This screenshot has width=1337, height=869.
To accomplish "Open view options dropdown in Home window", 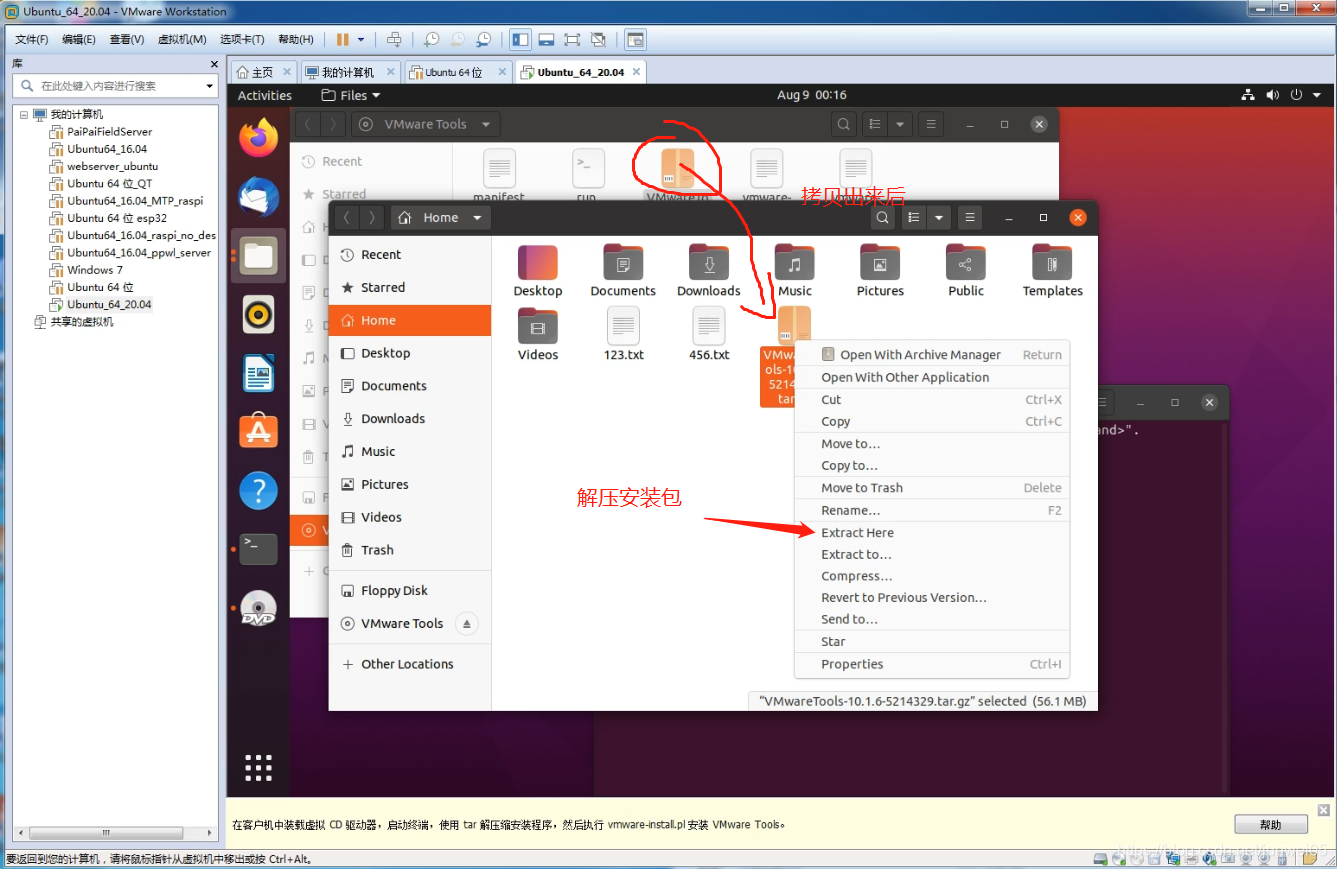I will [938, 218].
